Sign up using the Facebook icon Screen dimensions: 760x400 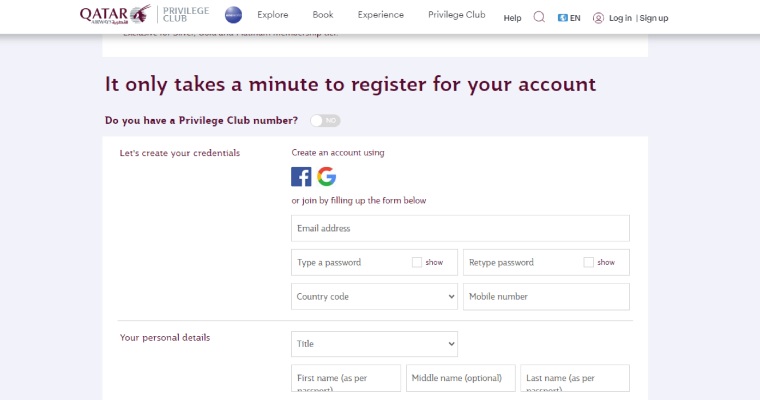pyautogui.click(x=301, y=176)
